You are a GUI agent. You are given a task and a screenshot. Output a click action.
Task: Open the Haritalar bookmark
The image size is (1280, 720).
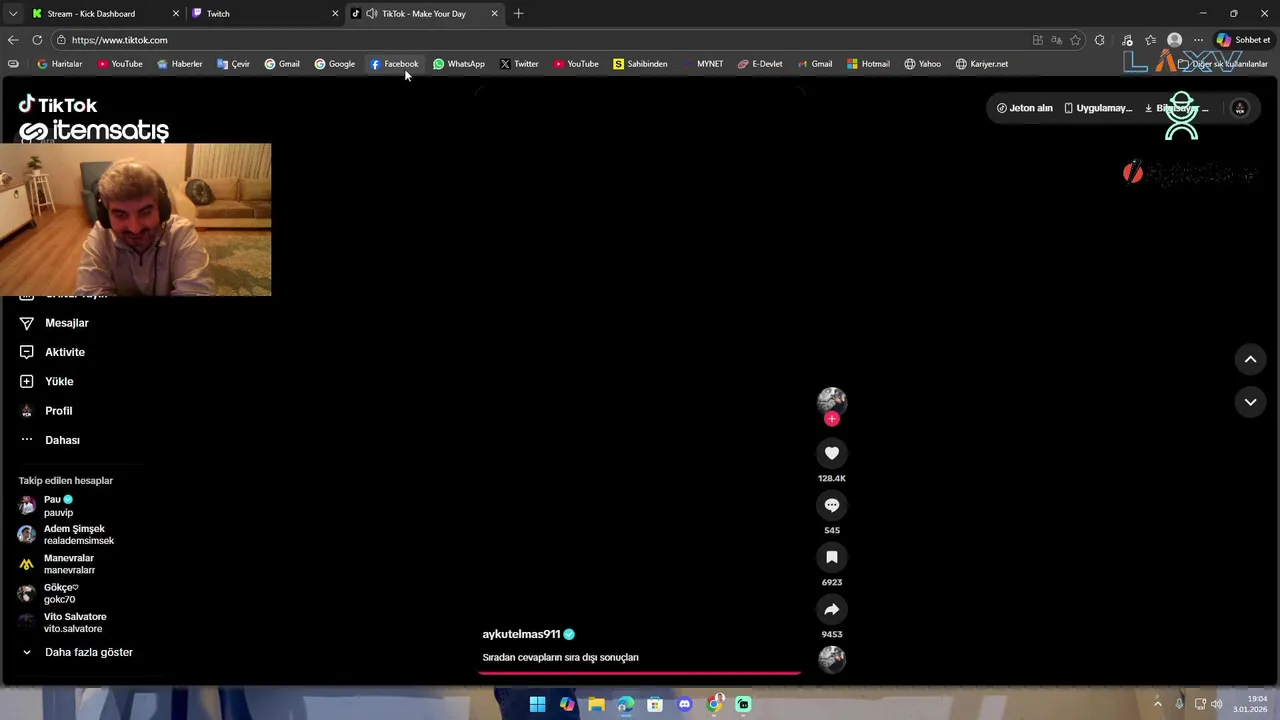point(60,64)
